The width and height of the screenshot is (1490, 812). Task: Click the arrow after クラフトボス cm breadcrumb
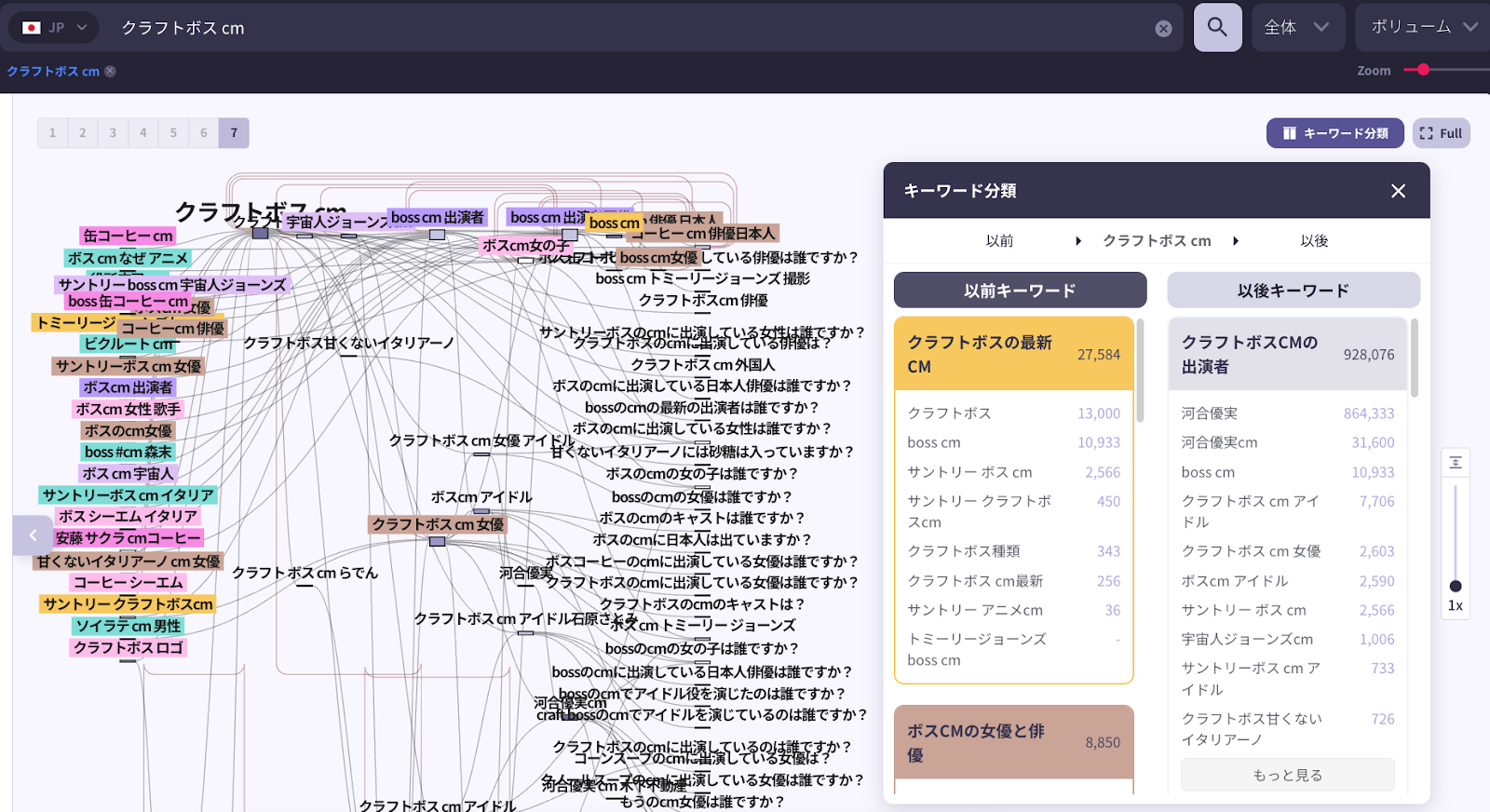coord(1236,241)
